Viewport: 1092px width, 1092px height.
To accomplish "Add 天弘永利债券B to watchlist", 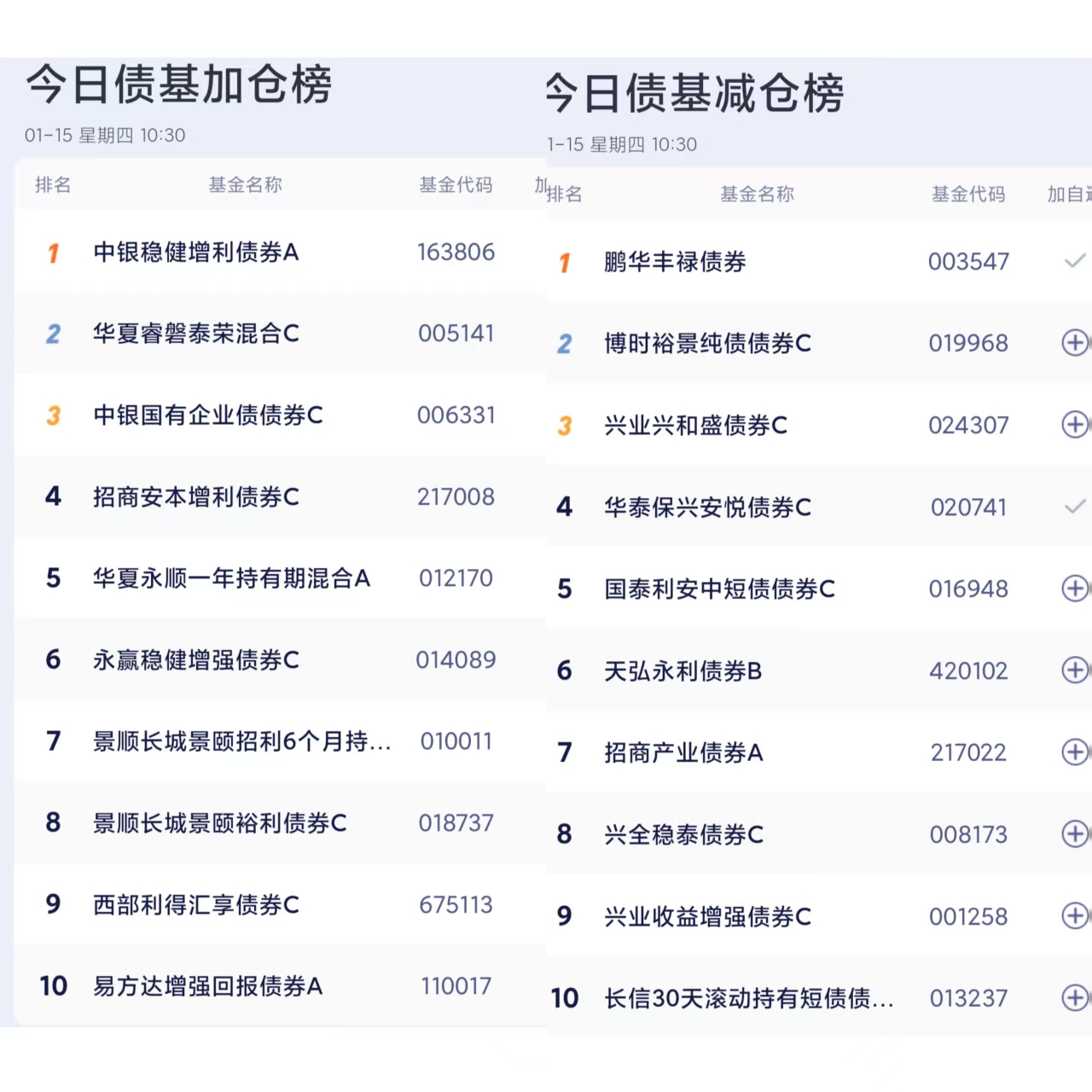I will click(x=1075, y=671).
